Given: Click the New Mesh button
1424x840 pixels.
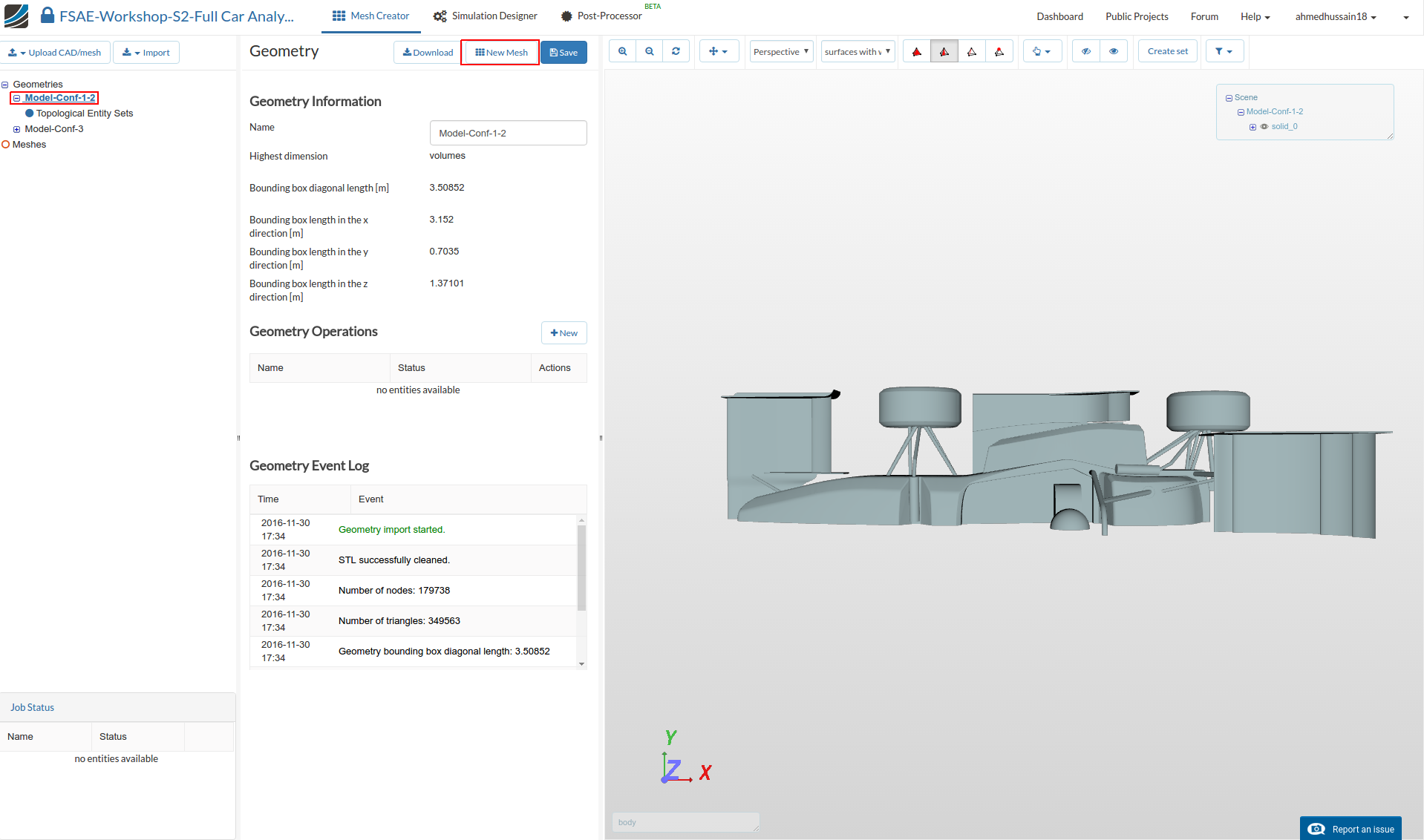Looking at the screenshot, I should point(501,53).
